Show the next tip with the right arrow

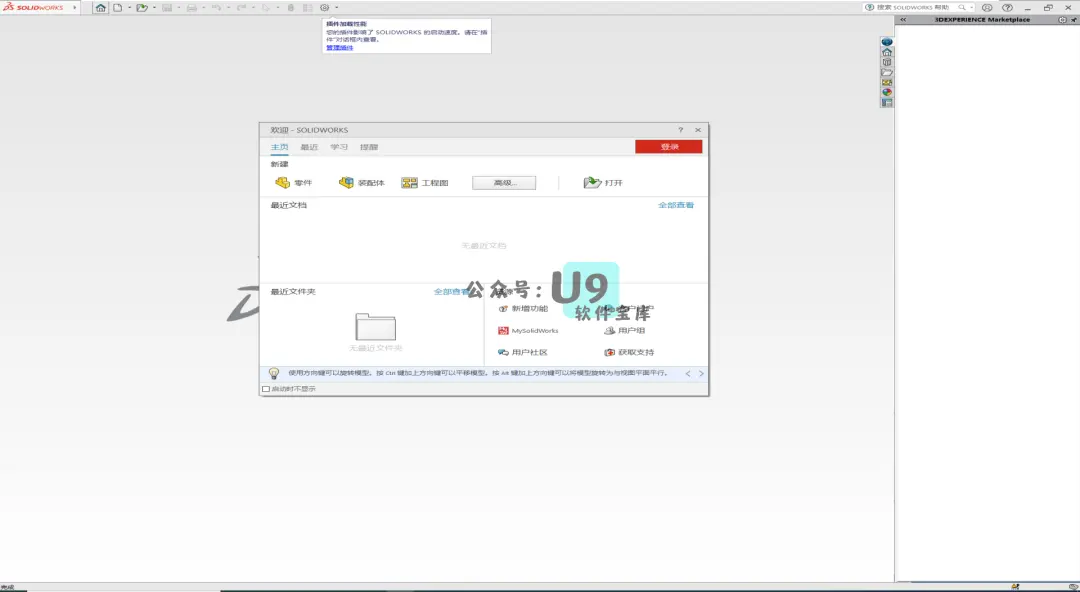click(701, 374)
